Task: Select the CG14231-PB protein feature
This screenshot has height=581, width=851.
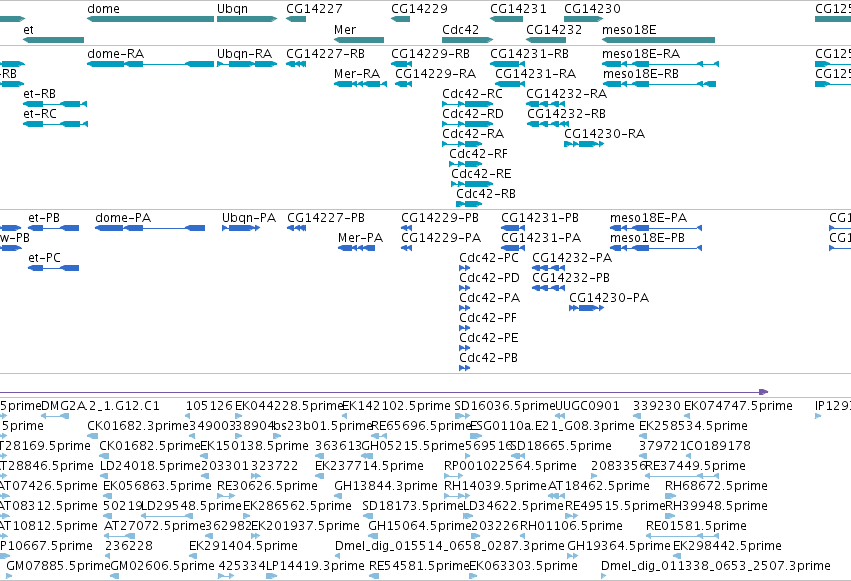Action: (513, 228)
